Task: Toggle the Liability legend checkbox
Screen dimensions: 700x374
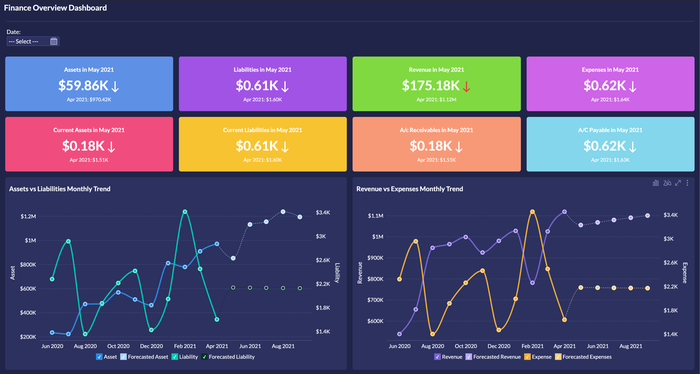Action: click(x=175, y=357)
